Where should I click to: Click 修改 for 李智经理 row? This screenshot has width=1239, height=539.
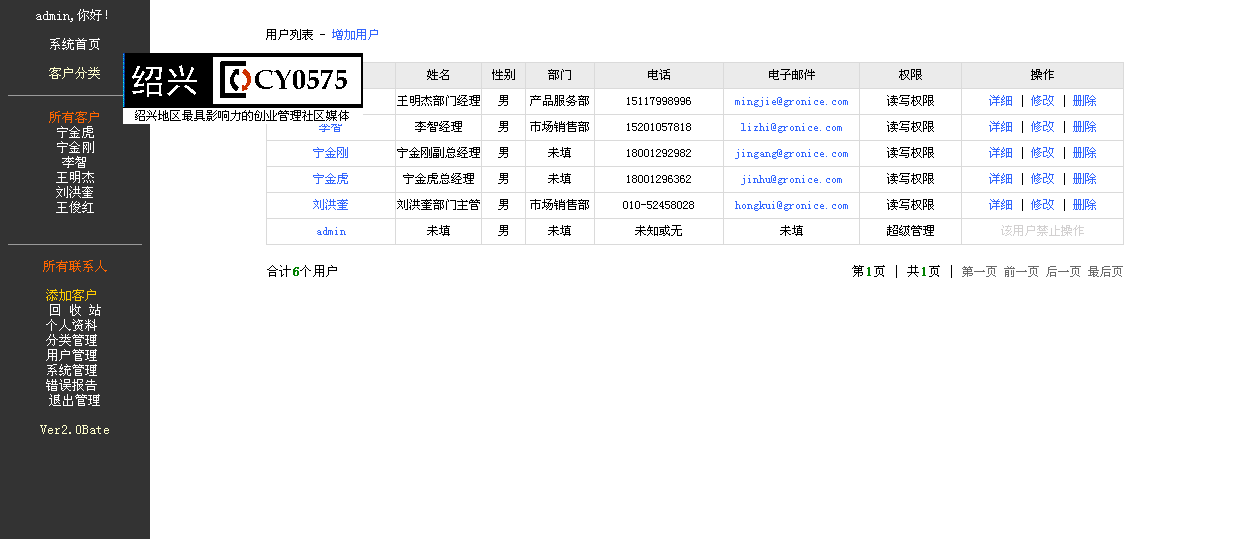[1043, 127]
